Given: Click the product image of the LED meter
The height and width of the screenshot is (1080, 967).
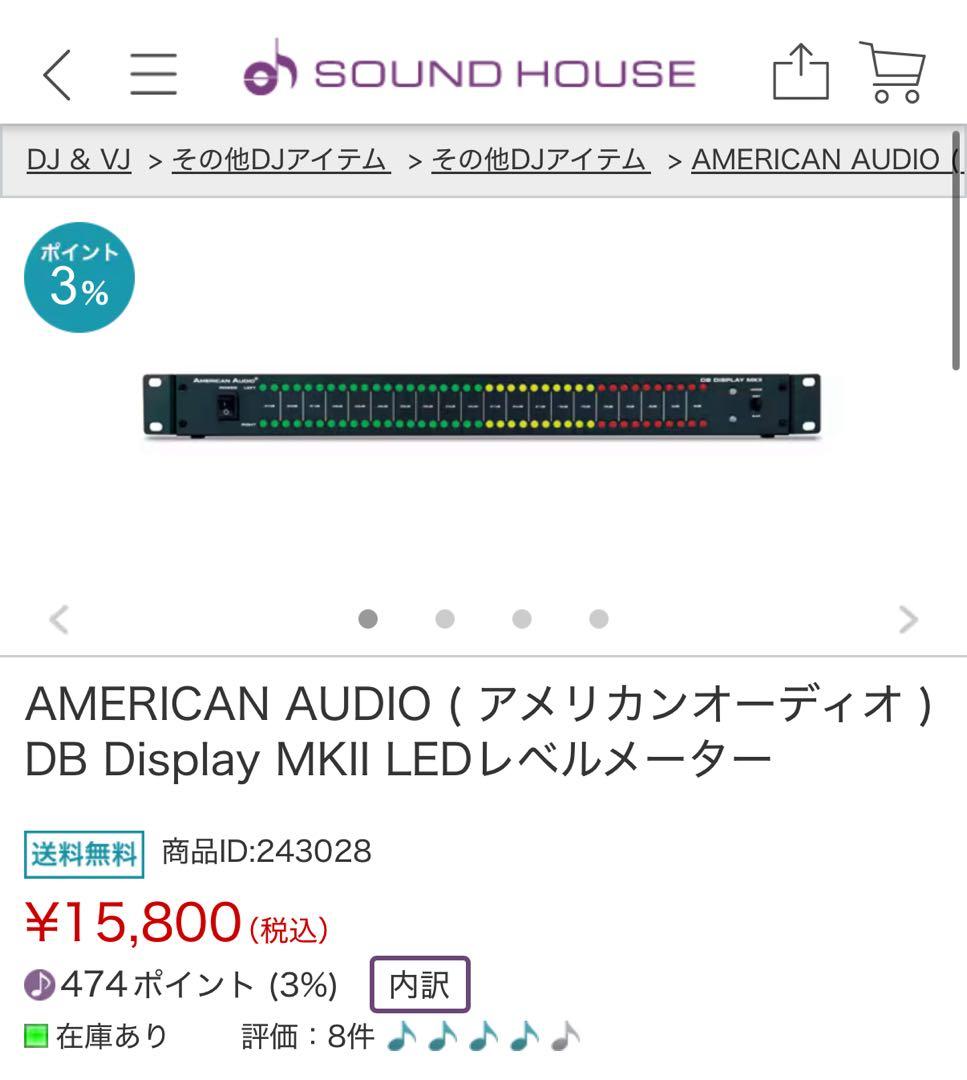Looking at the screenshot, I should pyautogui.click(x=483, y=405).
